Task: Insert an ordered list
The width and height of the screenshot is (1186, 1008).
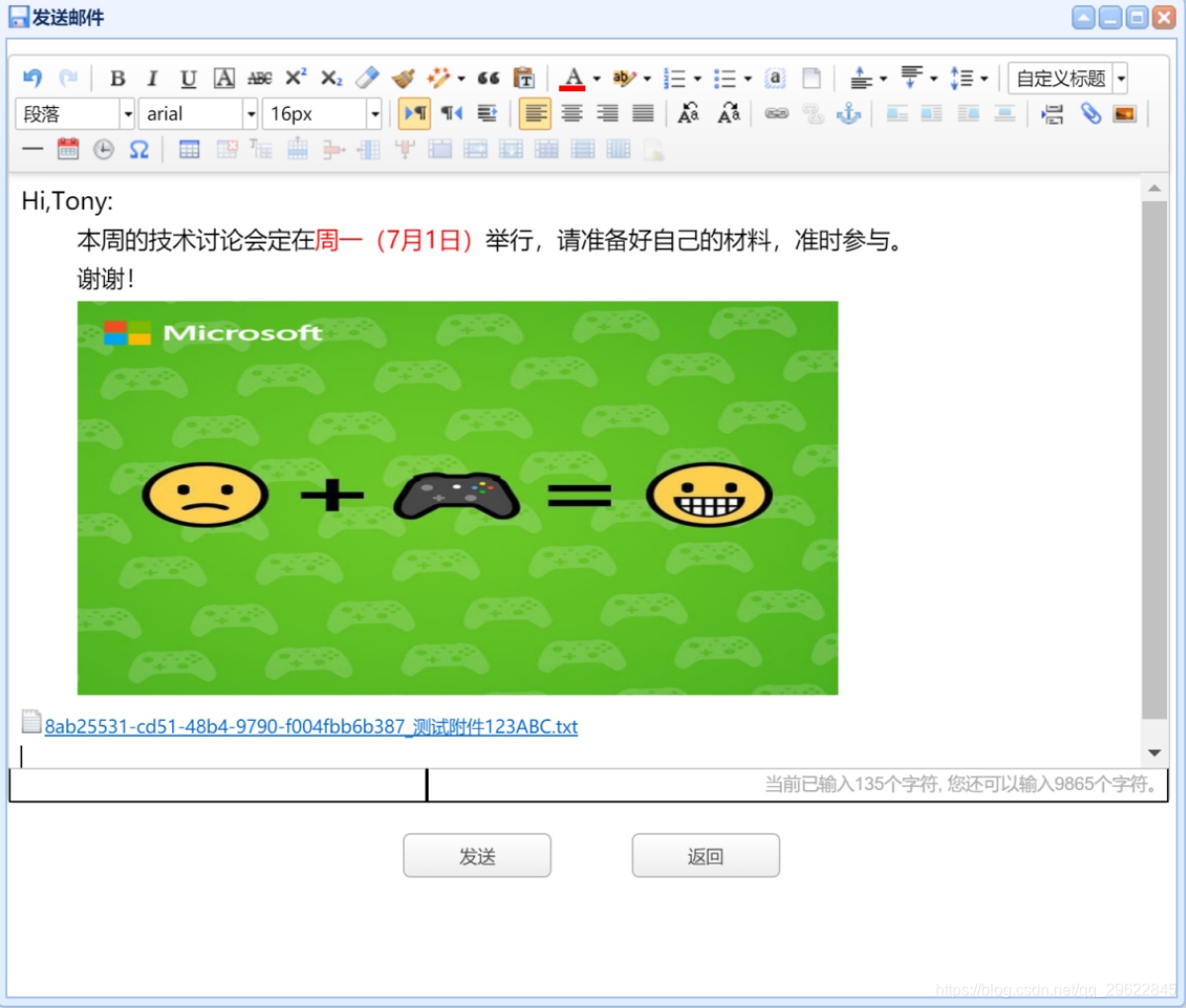Action: click(x=674, y=78)
